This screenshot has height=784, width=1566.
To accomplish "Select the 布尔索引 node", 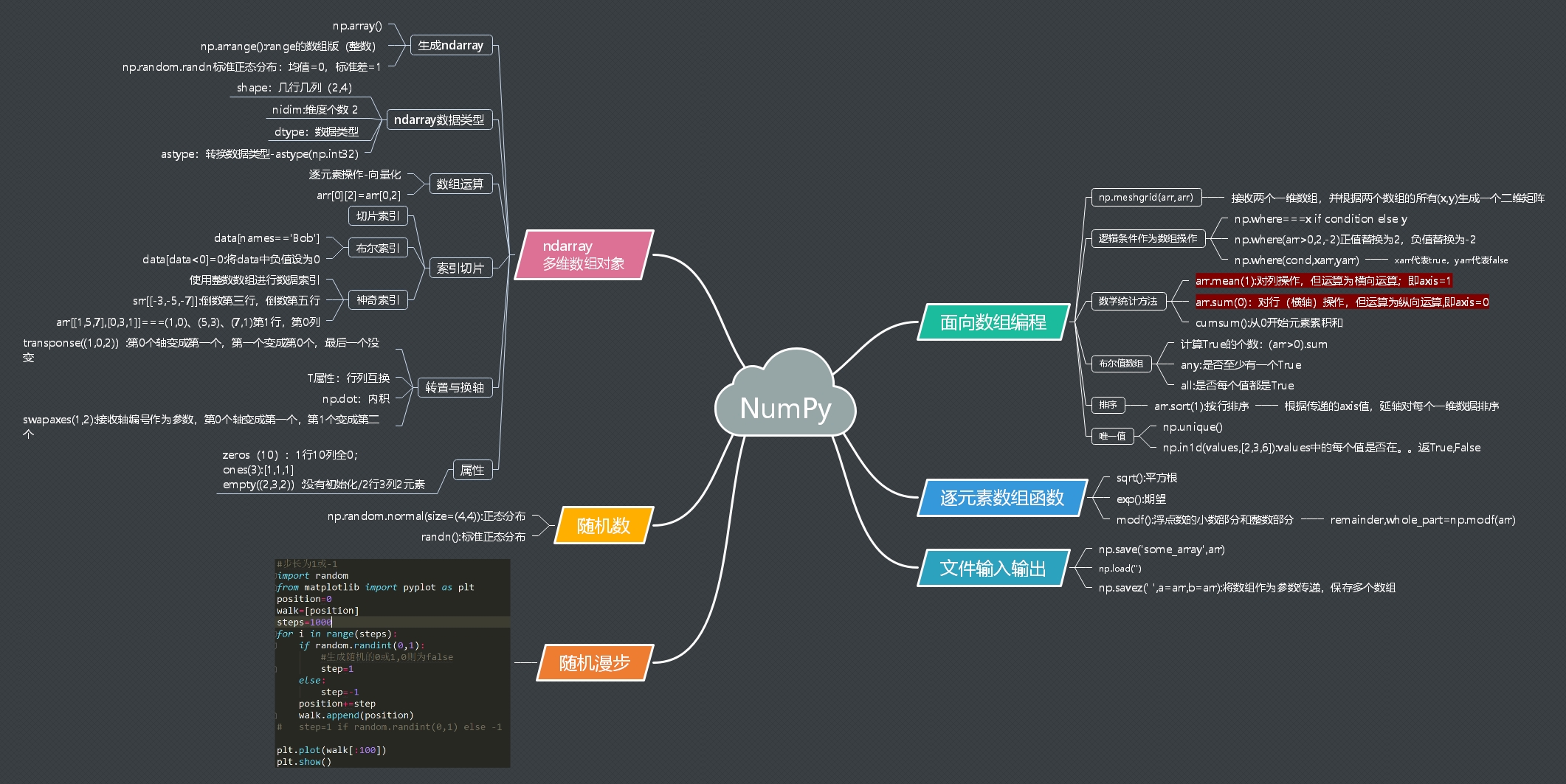I will (378, 248).
